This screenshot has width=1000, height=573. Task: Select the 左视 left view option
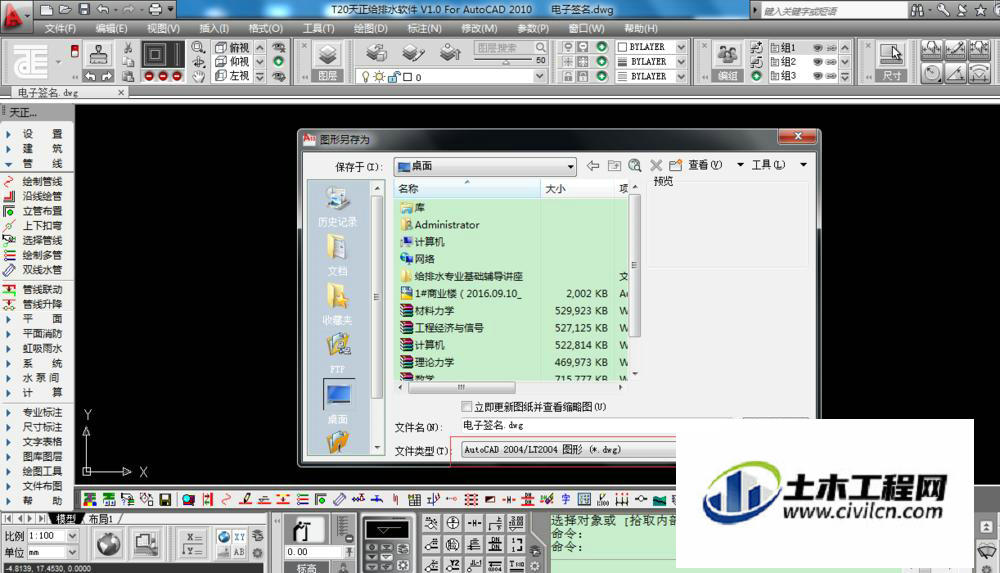(233, 76)
